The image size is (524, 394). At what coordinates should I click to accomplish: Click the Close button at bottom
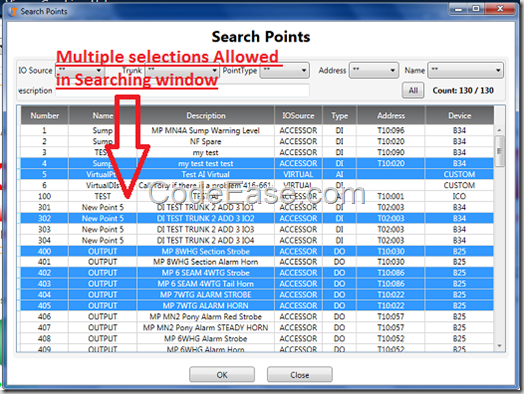(x=299, y=375)
